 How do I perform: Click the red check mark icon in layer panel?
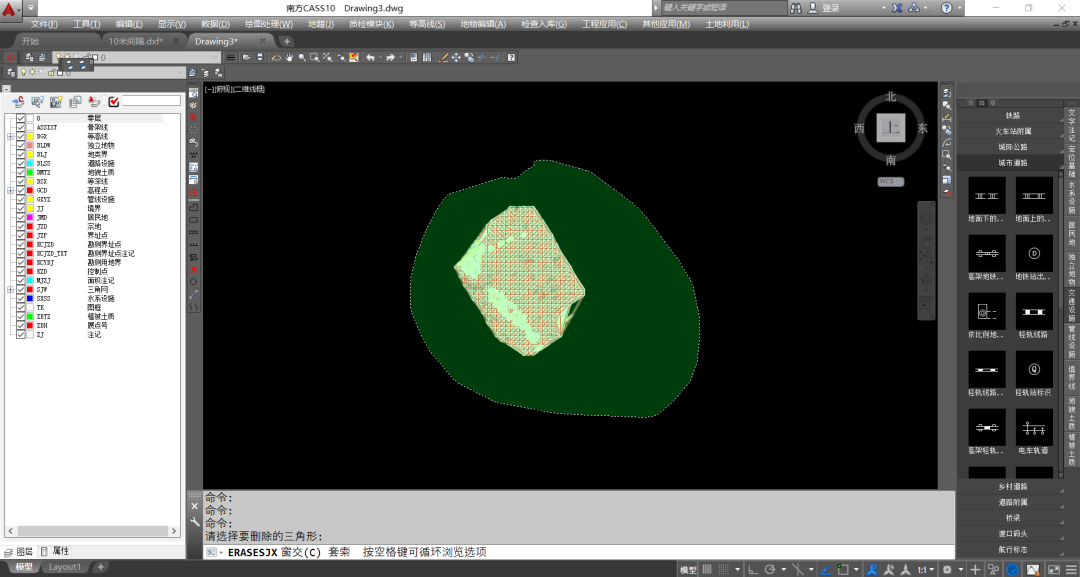tap(114, 102)
